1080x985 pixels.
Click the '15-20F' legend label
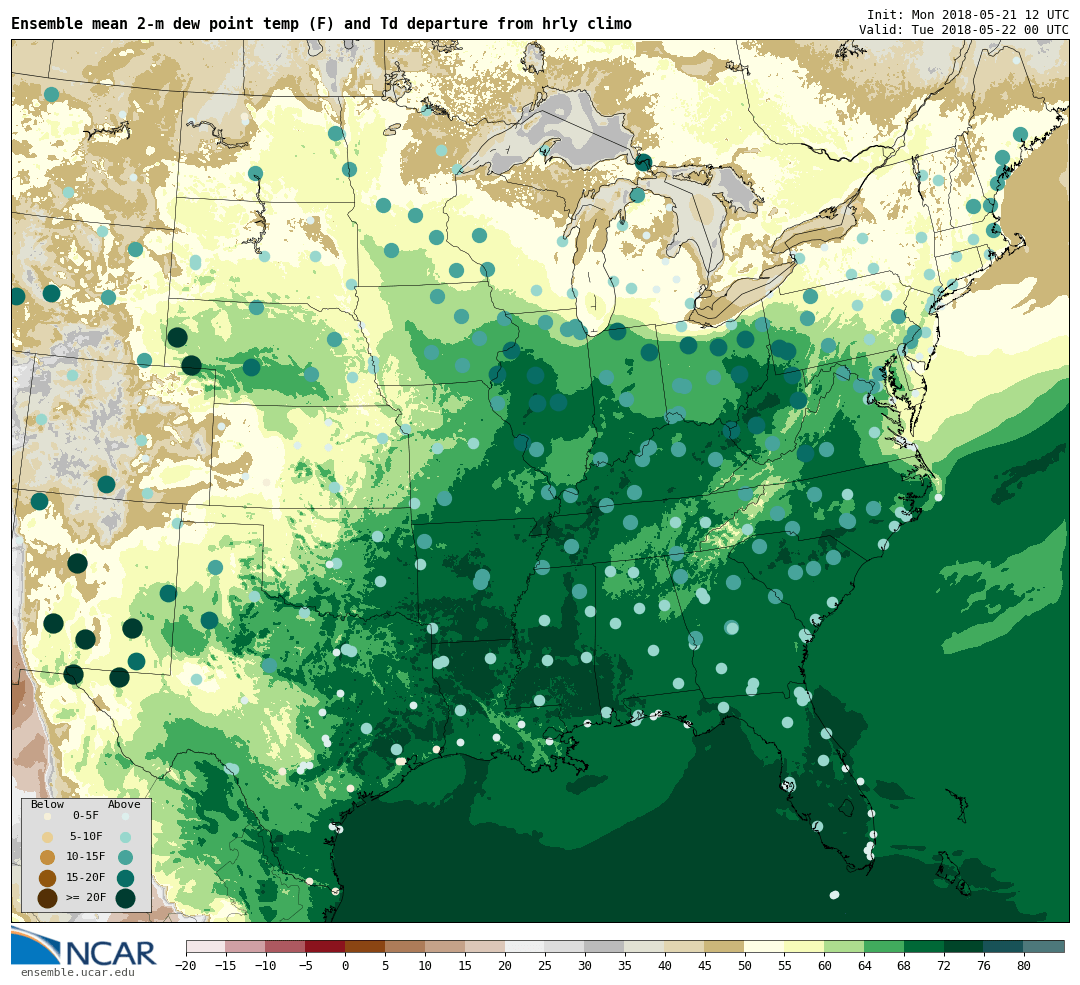86,877
